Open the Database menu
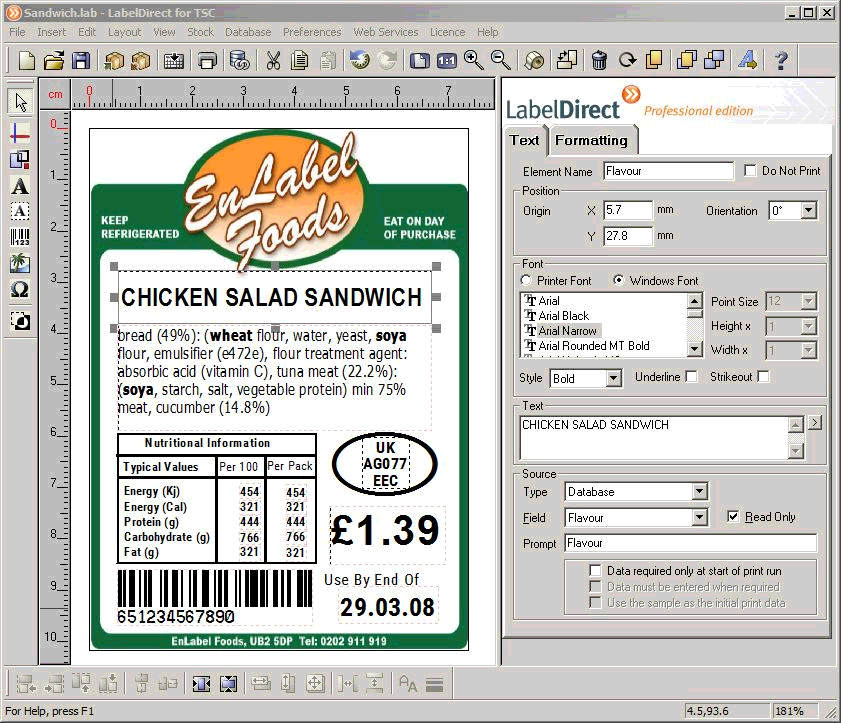 pos(248,32)
